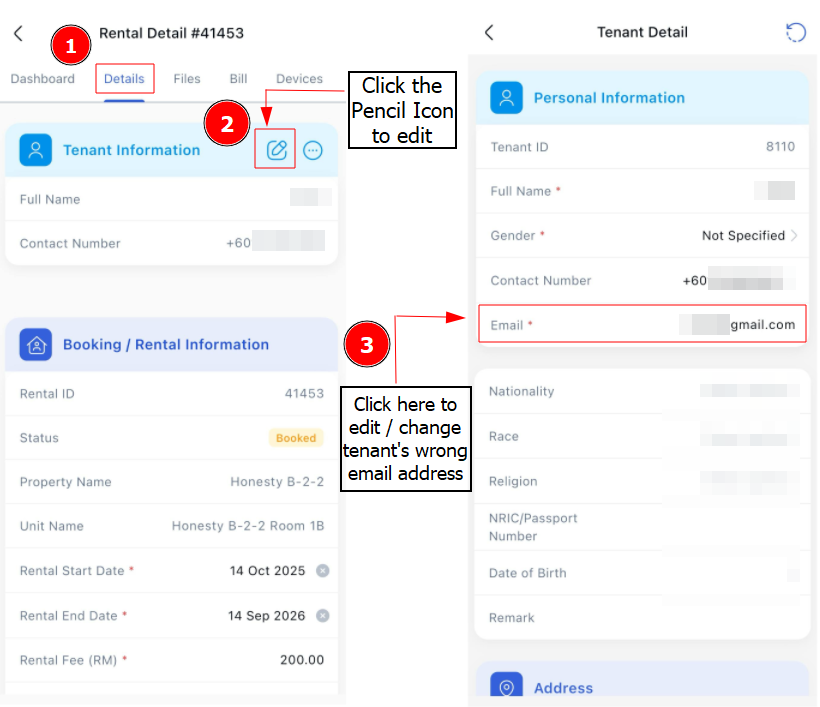Switch to the Bill tab
The height and width of the screenshot is (707, 820).
pos(238,79)
